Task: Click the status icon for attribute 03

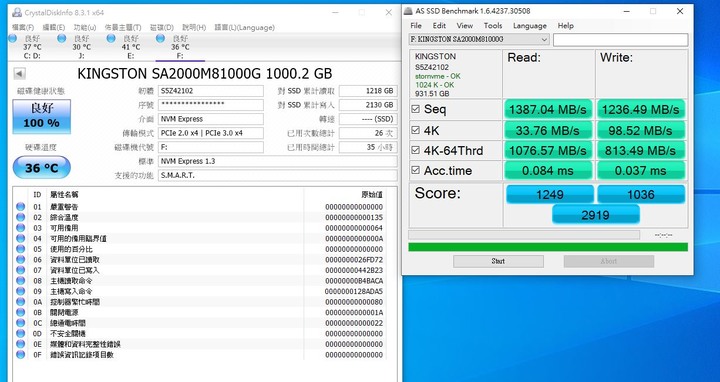Action: [21, 228]
